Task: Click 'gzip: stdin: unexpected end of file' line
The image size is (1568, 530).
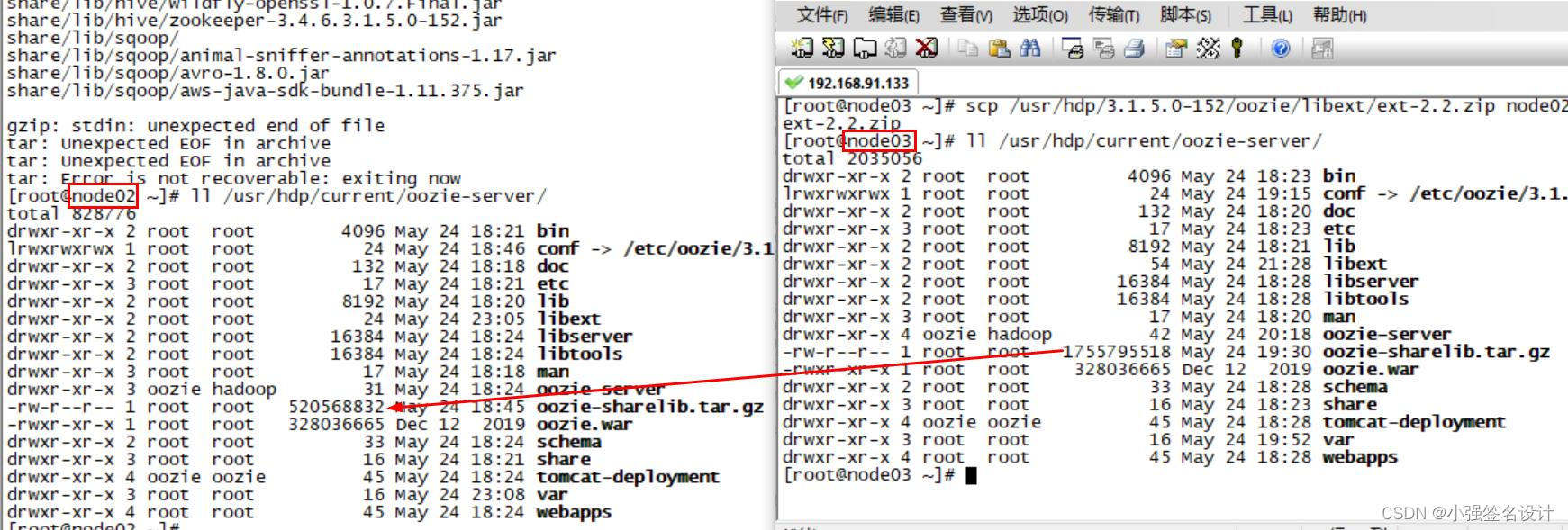Action: 195,126
